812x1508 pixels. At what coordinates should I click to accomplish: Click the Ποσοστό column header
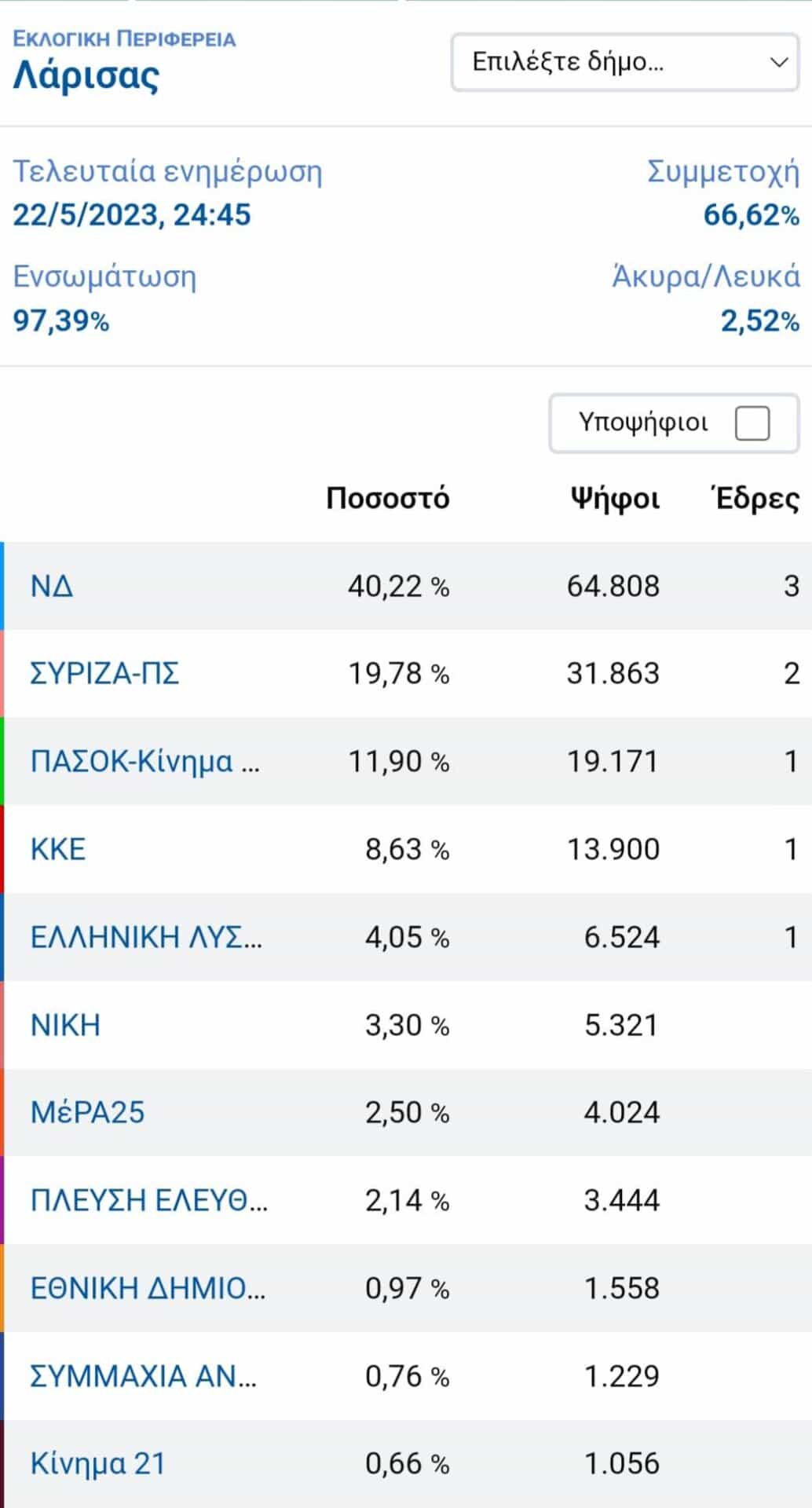click(388, 499)
